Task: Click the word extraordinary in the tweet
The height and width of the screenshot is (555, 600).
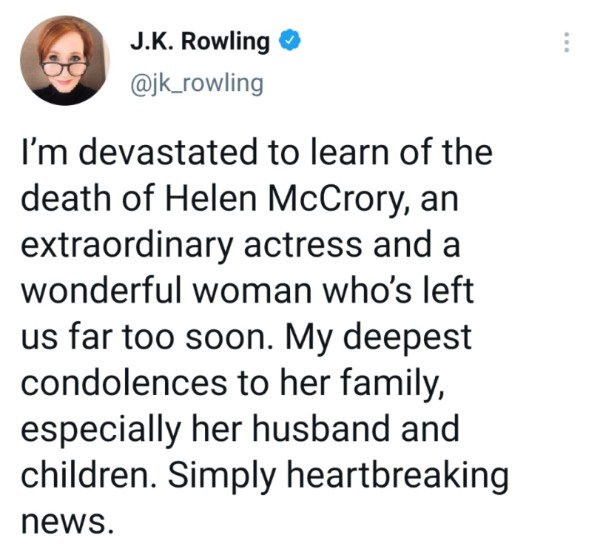Action: click(127, 245)
